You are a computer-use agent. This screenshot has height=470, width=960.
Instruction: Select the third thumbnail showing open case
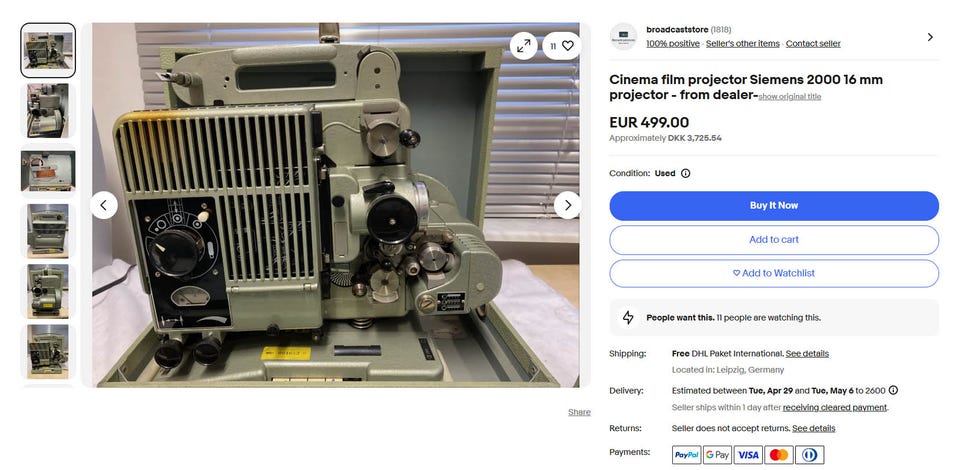pos(48,171)
